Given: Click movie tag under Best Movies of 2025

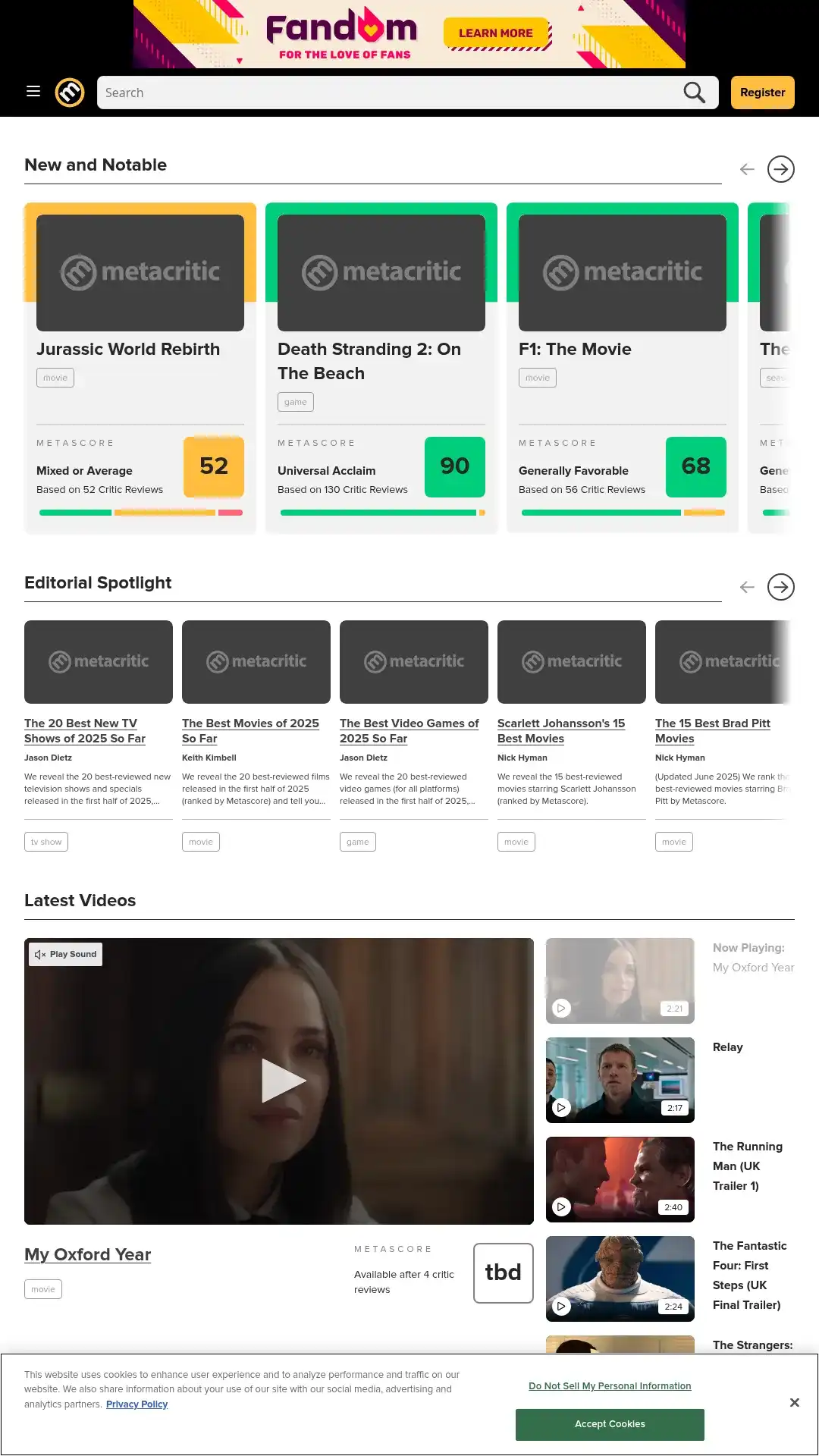Looking at the screenshot, I should point(201,842).
